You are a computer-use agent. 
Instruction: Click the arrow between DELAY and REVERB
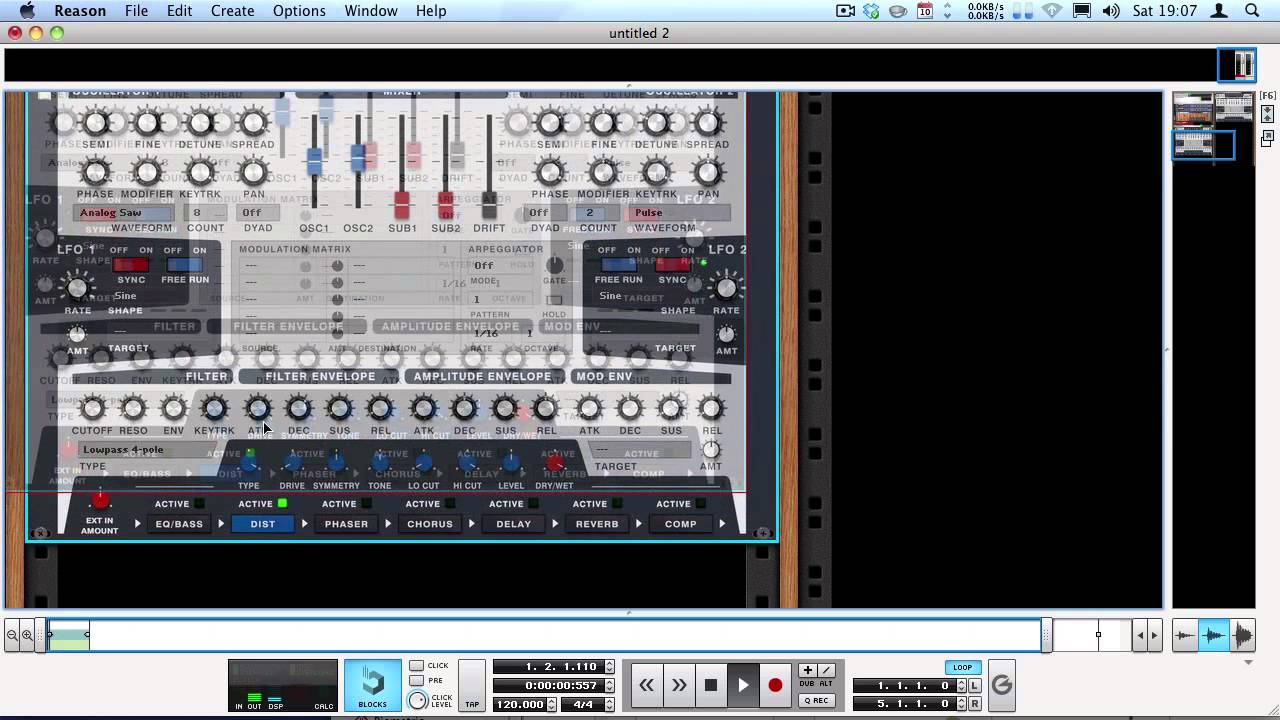555,524
